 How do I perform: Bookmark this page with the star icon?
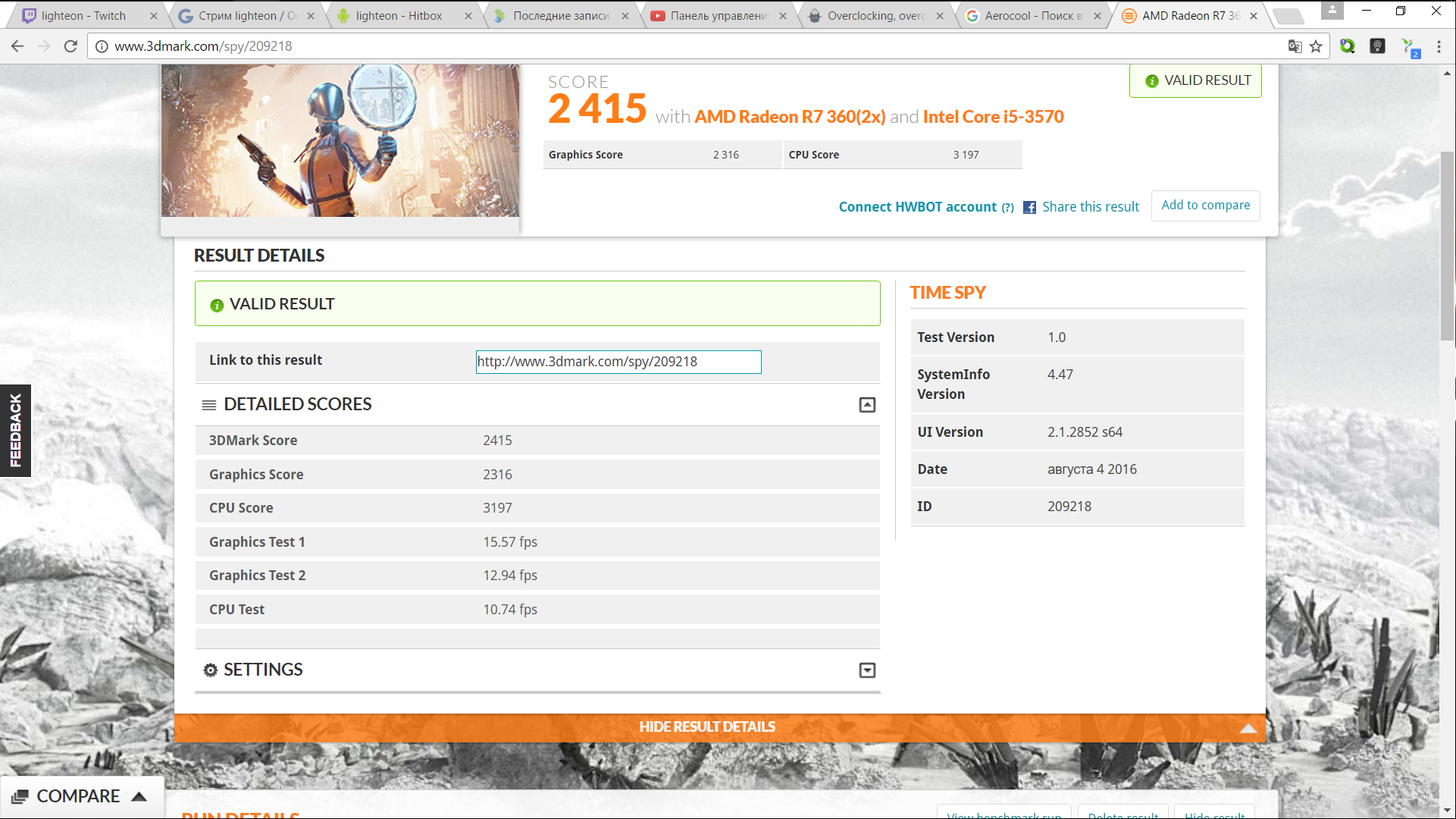click(x=1316, y=46)
